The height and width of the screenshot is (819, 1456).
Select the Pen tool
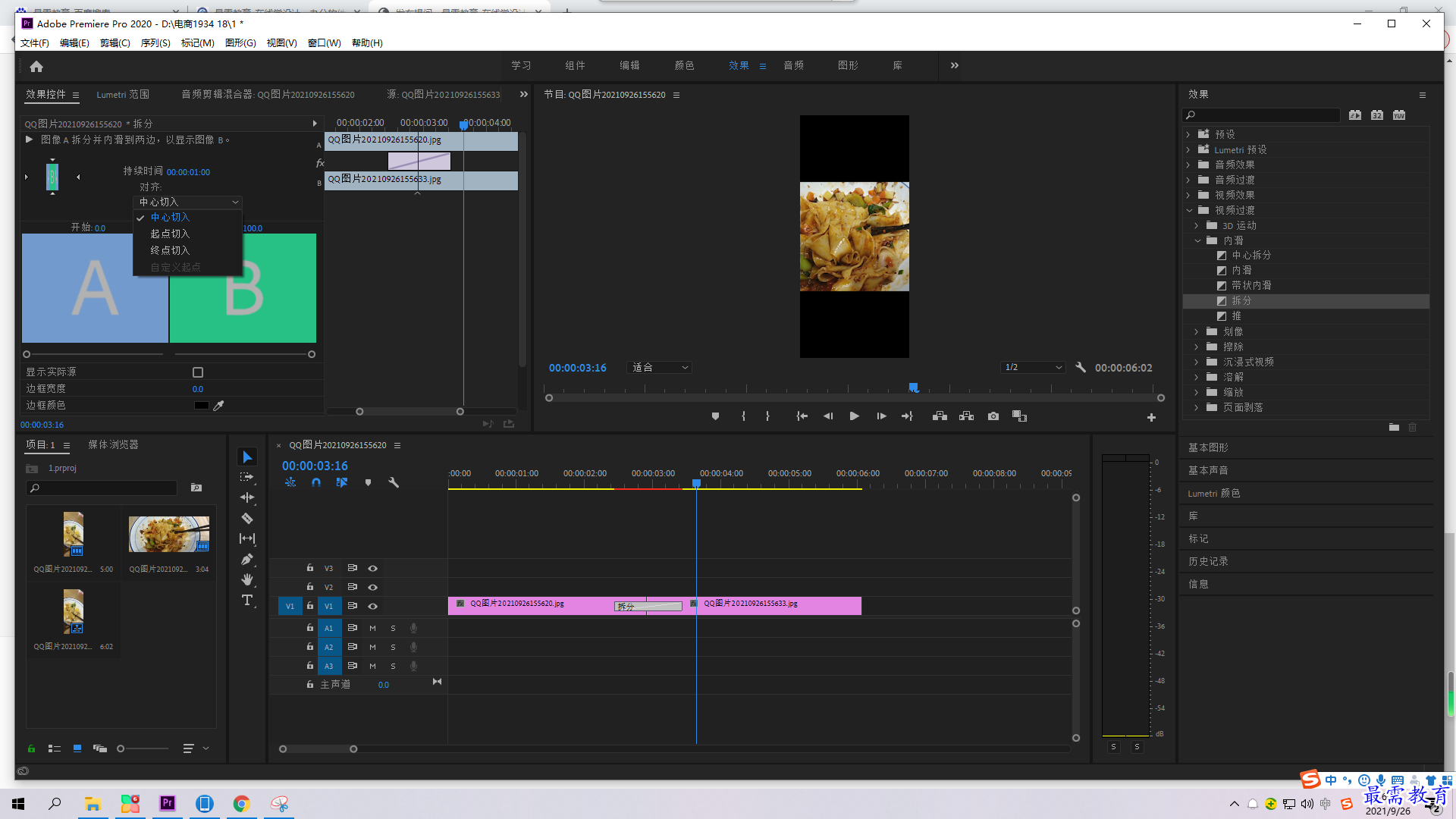coord(247,559)
